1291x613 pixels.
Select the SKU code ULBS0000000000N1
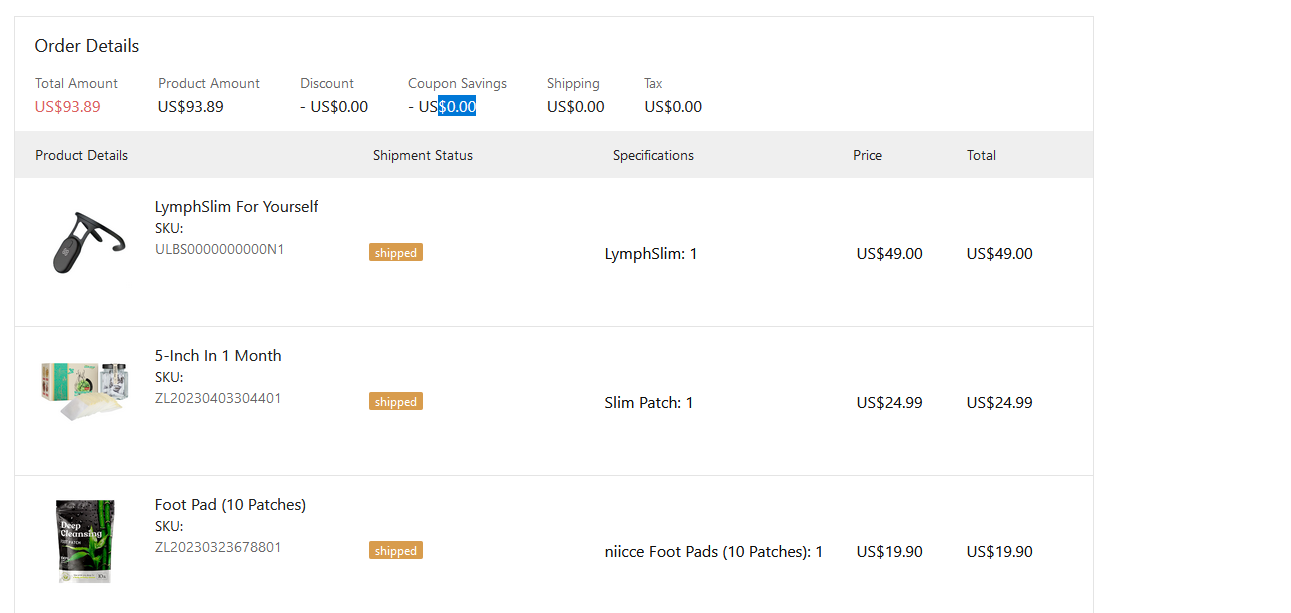[219, 249]
